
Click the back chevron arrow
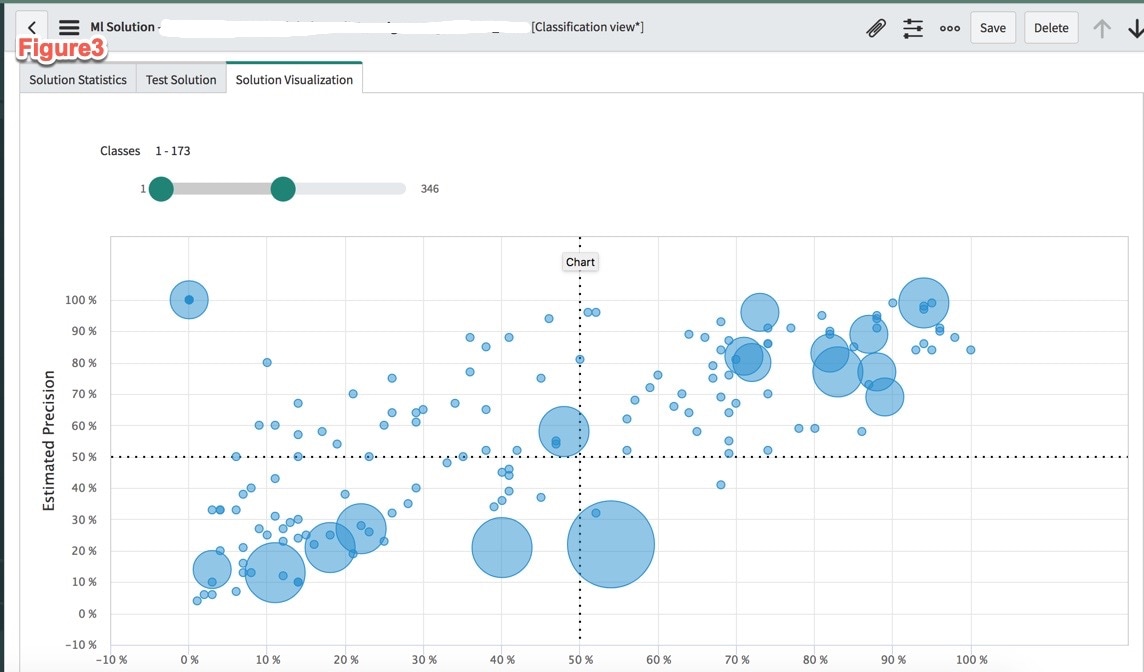point(31,27)
